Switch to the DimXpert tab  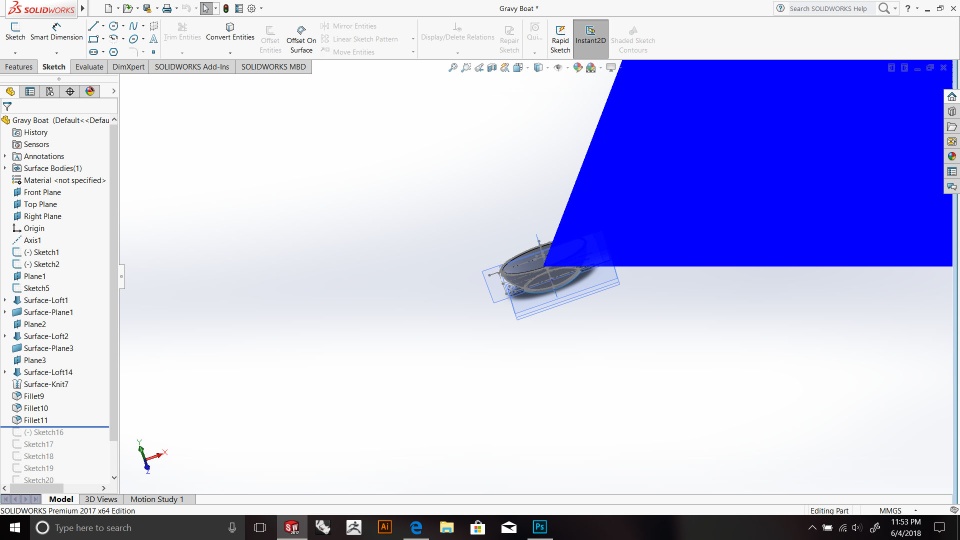(128, 67)
